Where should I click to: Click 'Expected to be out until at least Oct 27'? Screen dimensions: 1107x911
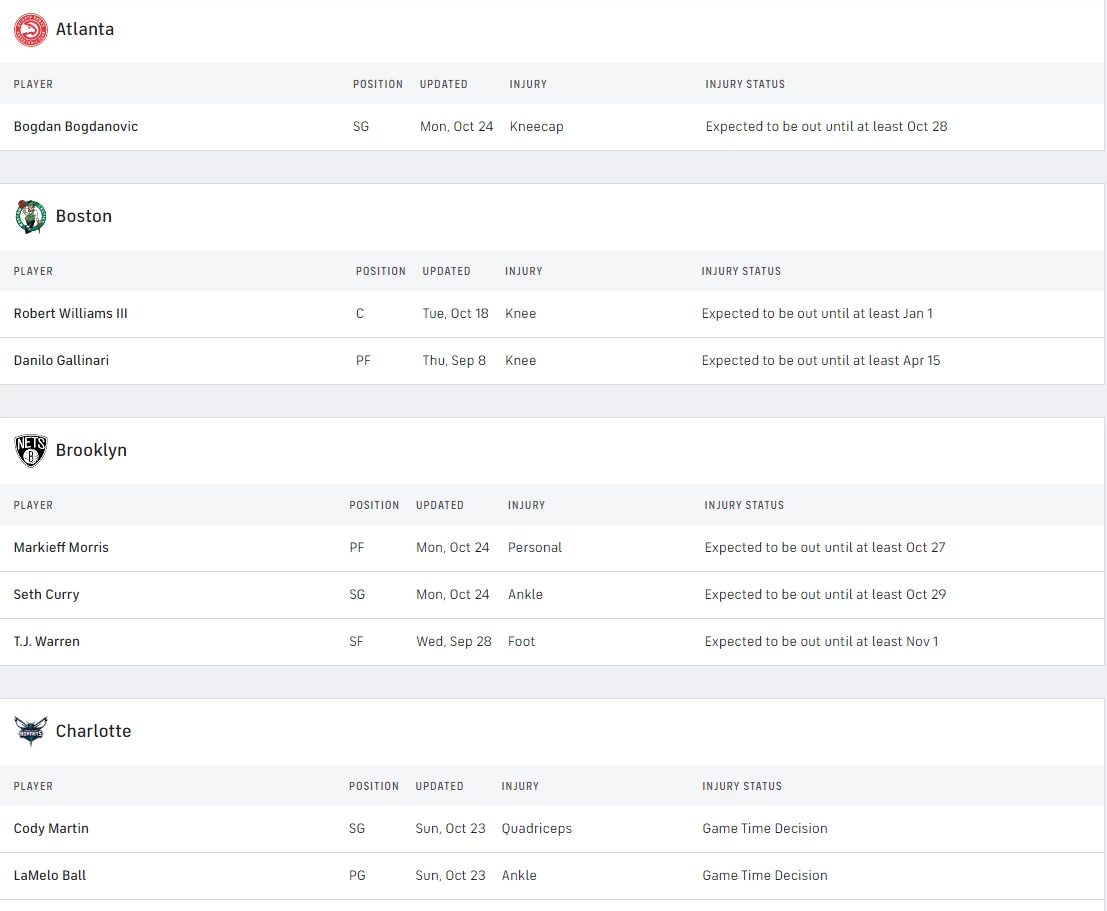[x=825, y=547]
